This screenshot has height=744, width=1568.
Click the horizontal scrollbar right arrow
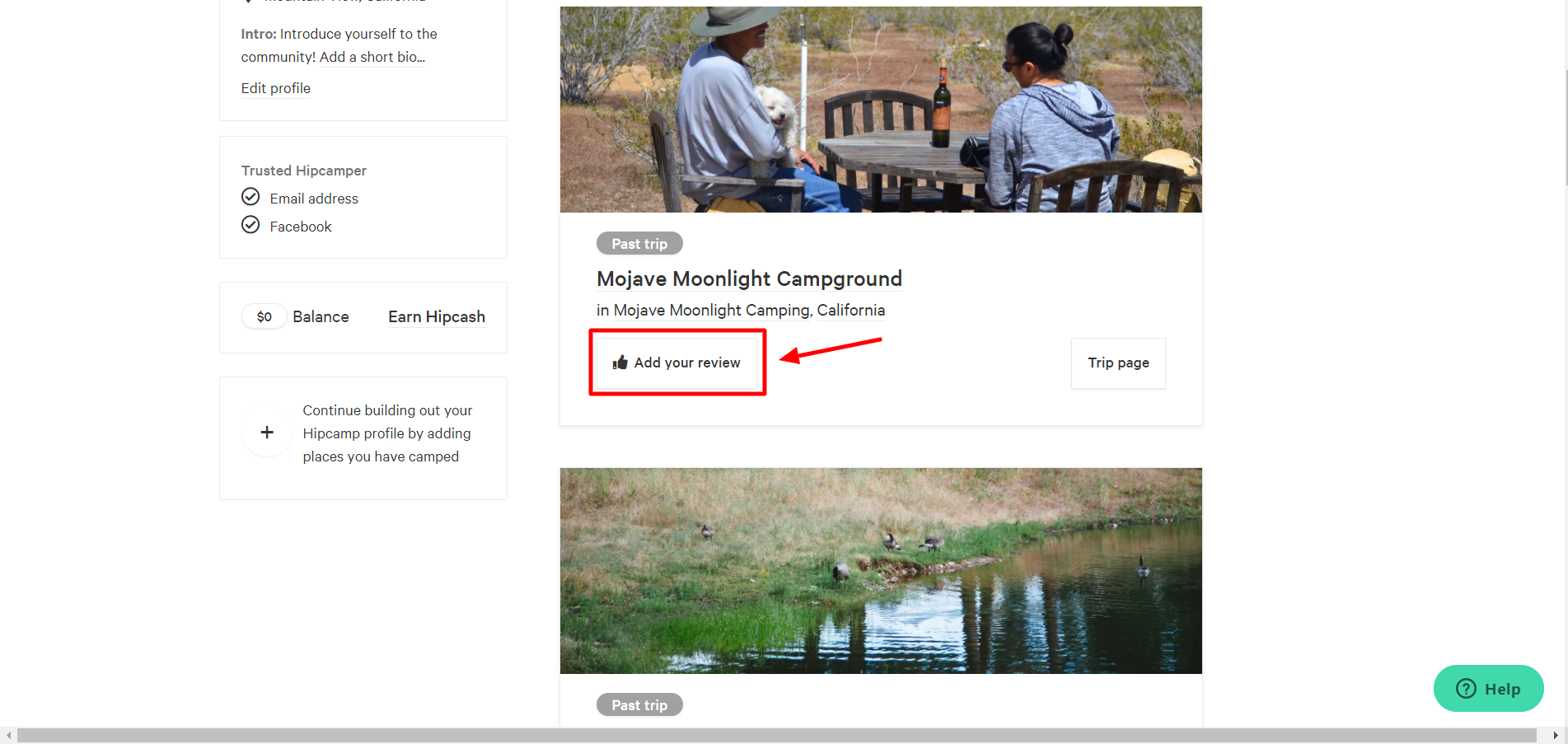click(1555, 735)
